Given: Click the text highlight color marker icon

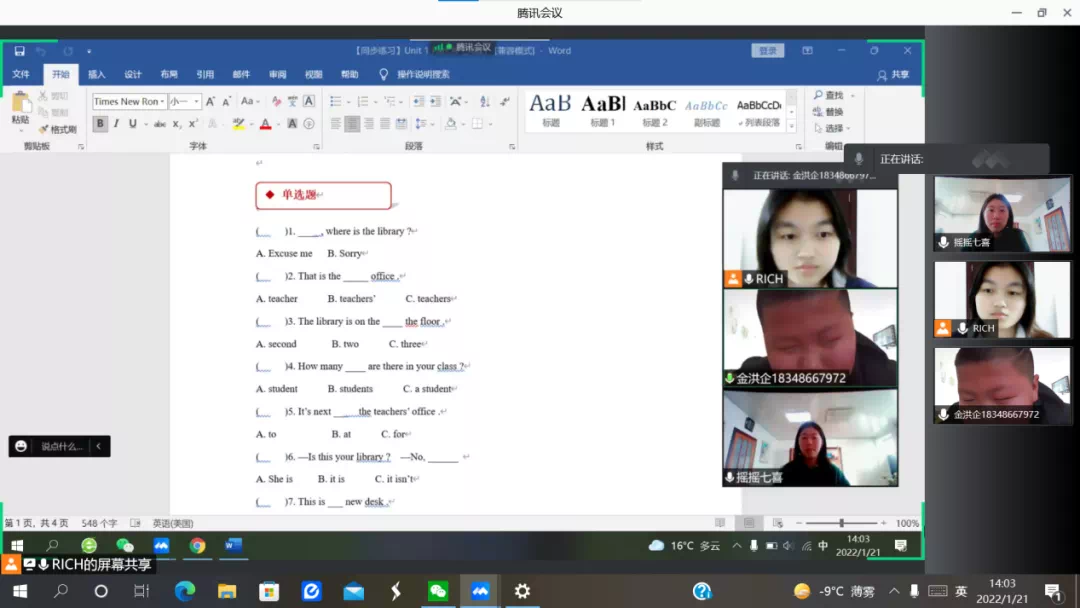Looking at the screenshot, I should click(x=238, y=124).
